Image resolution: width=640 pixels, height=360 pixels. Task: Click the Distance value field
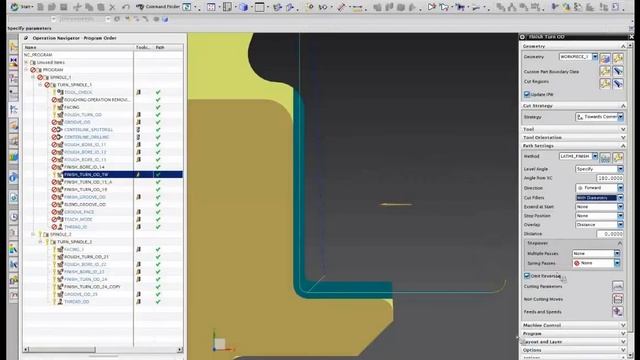pyautogui.click(x=610, y=234)
